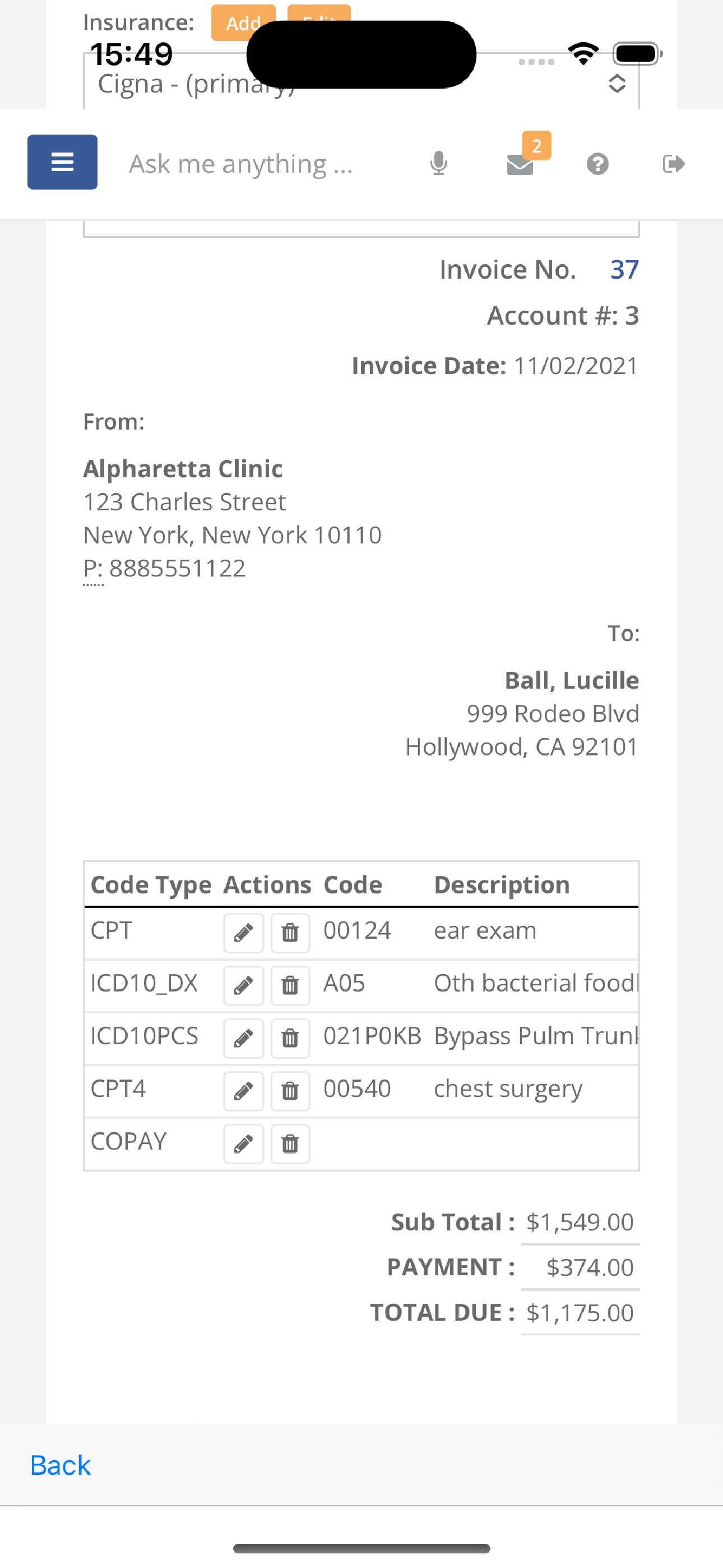Image resolution: width=723 pixels, height=1568 pixels.
Task: Open invoice number 37 link
Action: [624, 270]
